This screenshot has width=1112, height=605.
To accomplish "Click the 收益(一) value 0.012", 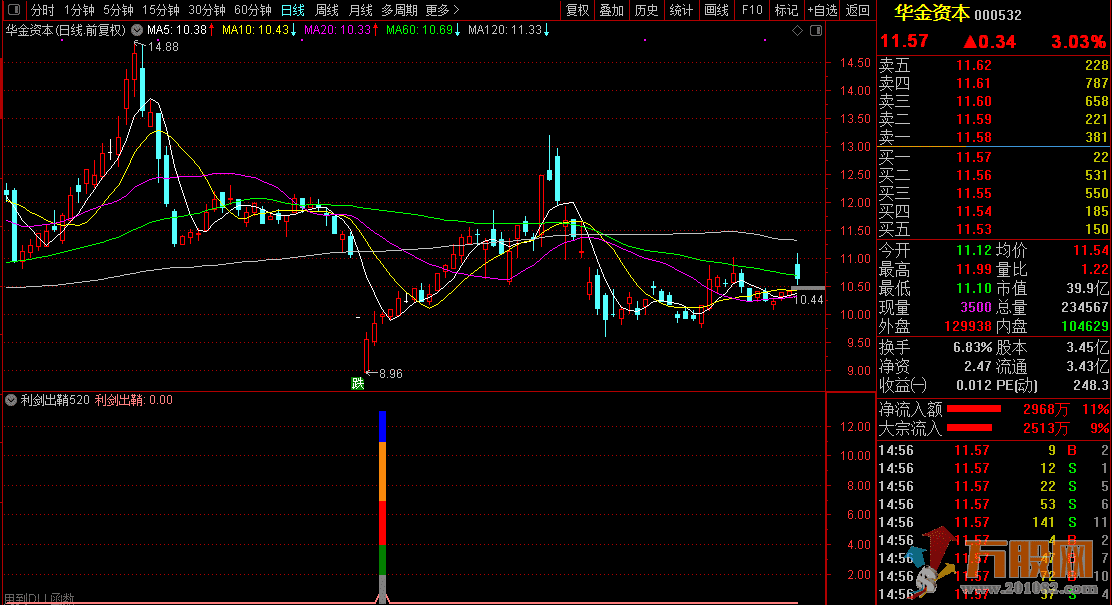I will pos(974,386).
